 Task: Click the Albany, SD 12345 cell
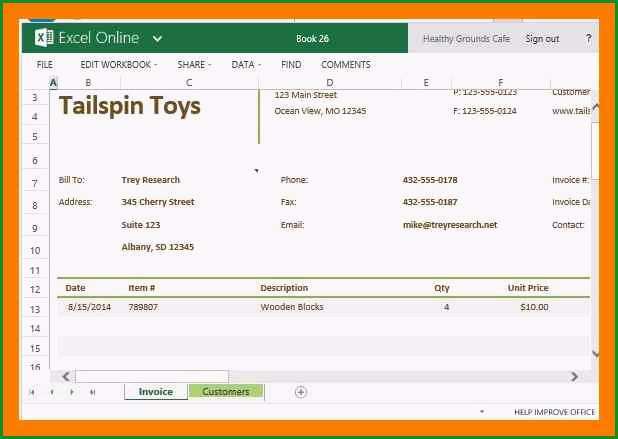[158, 247]
